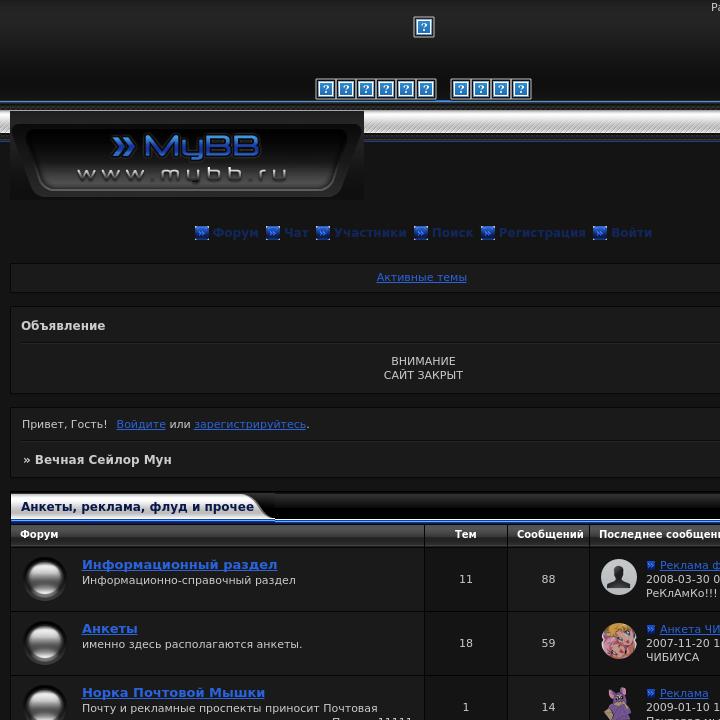Click the lone question-mark icon at top center
Screen dimensions: 720x720
tap(424, 27)
